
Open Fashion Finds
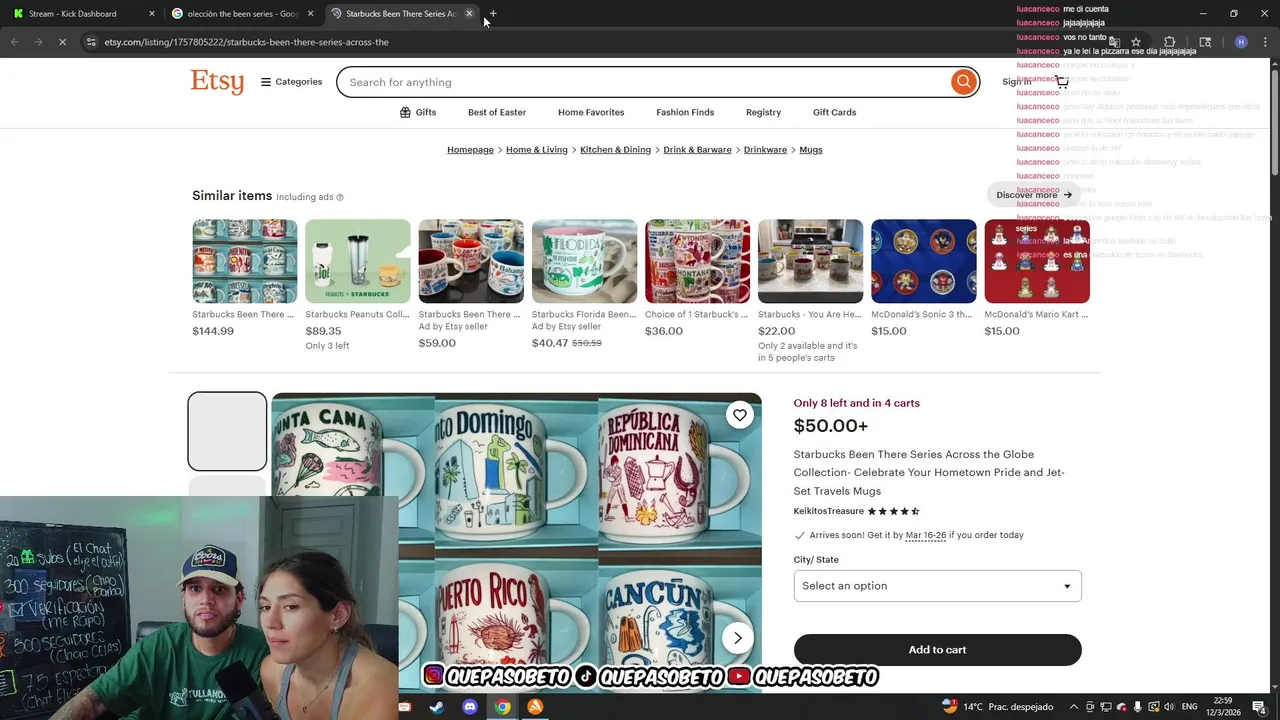click(685, 112)
